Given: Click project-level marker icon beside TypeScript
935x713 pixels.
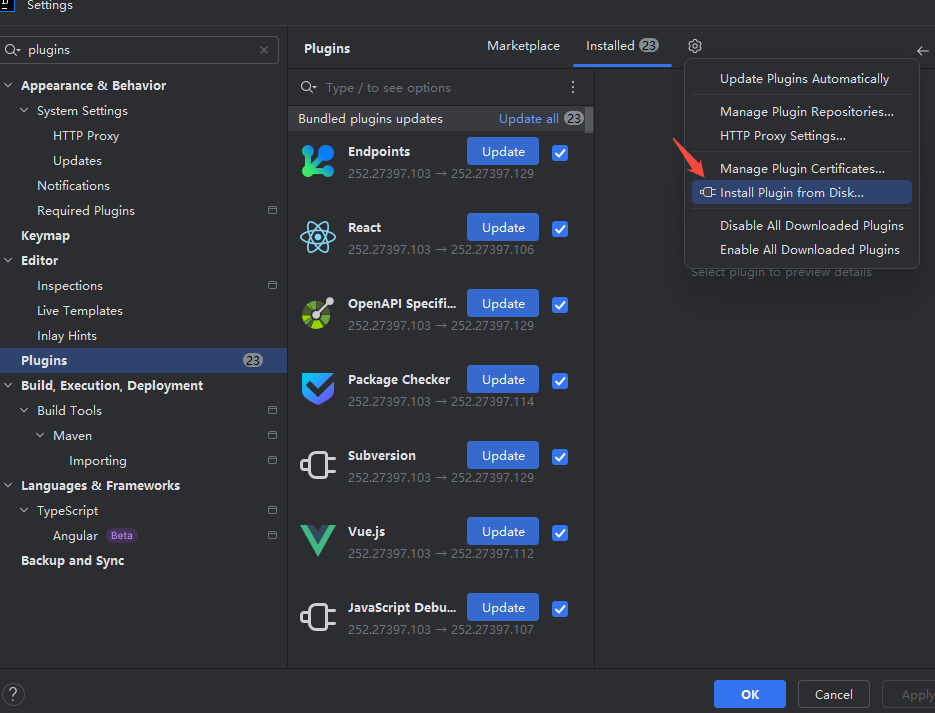Looking at the screenshot, I should tap(273, 510).
